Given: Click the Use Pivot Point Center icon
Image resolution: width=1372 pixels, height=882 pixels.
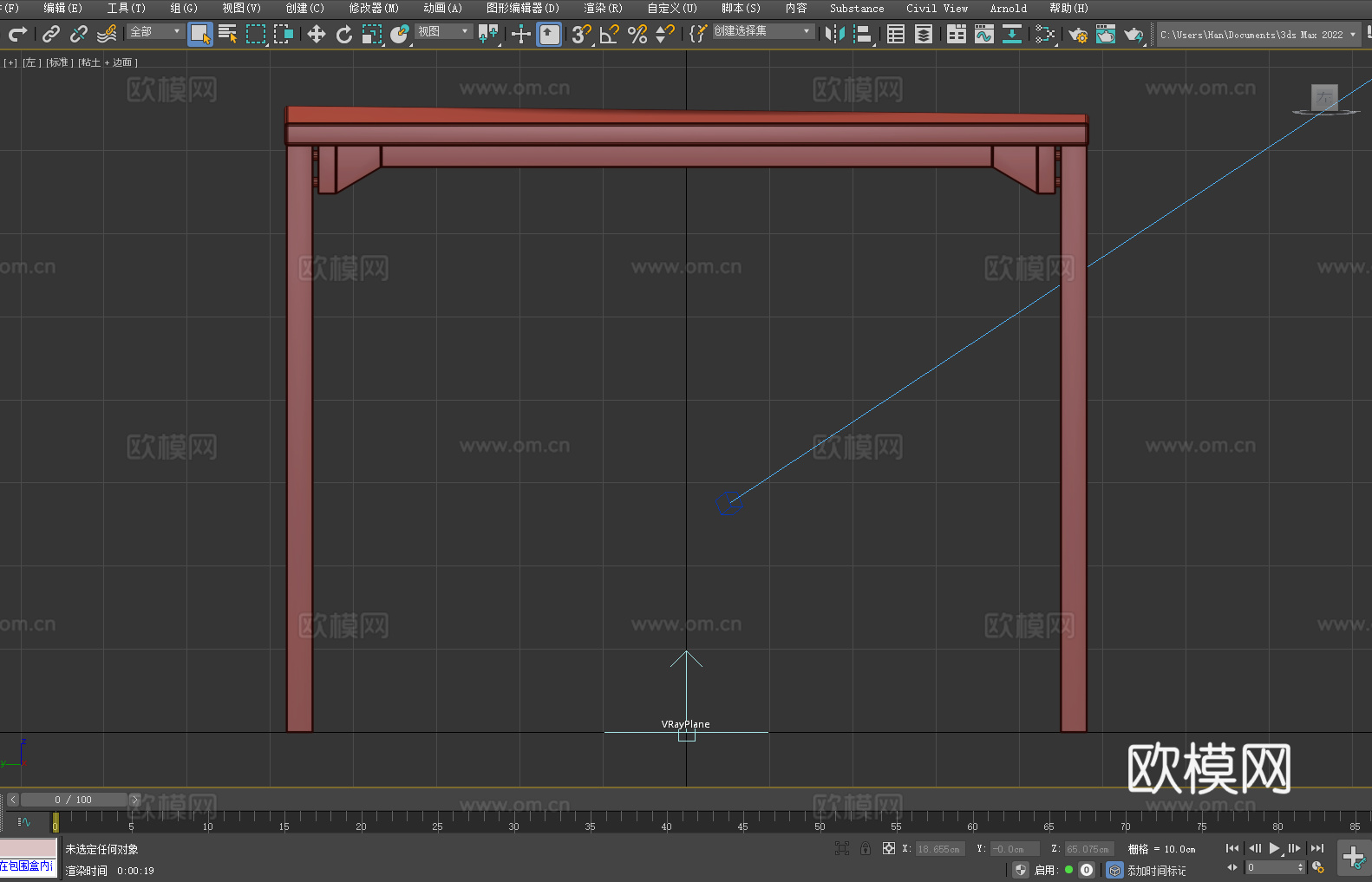Looking at the screenshot, I should [488, 34].
